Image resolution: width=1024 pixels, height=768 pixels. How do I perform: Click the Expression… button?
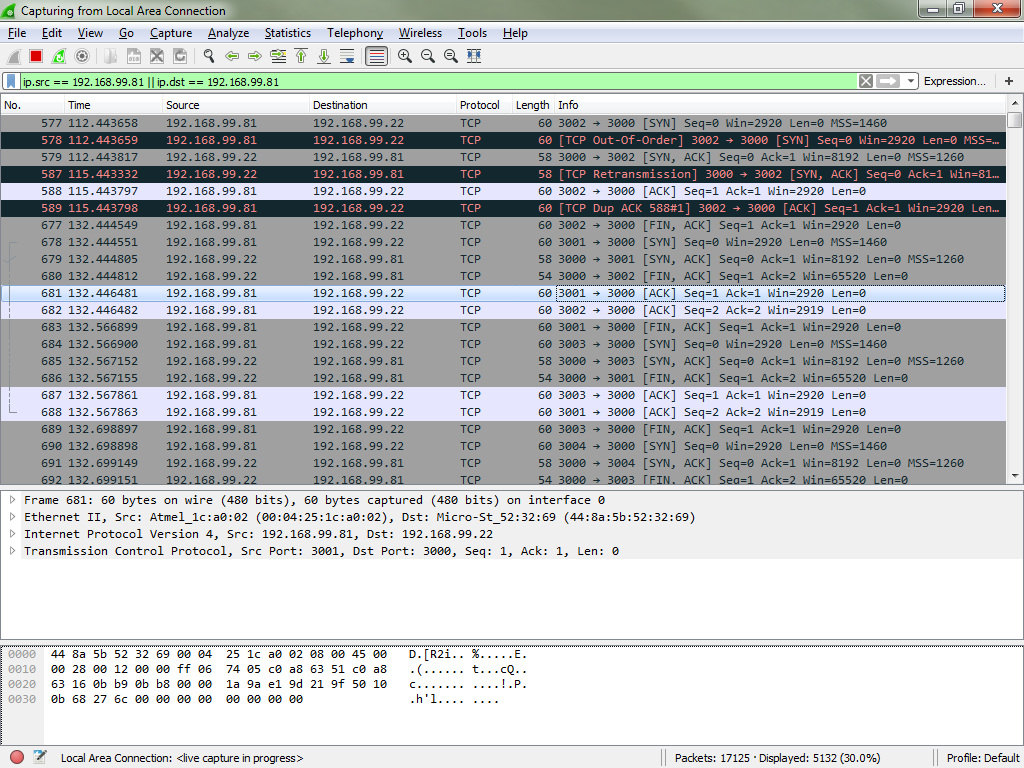pyautogui.click(x=954, y=82)
